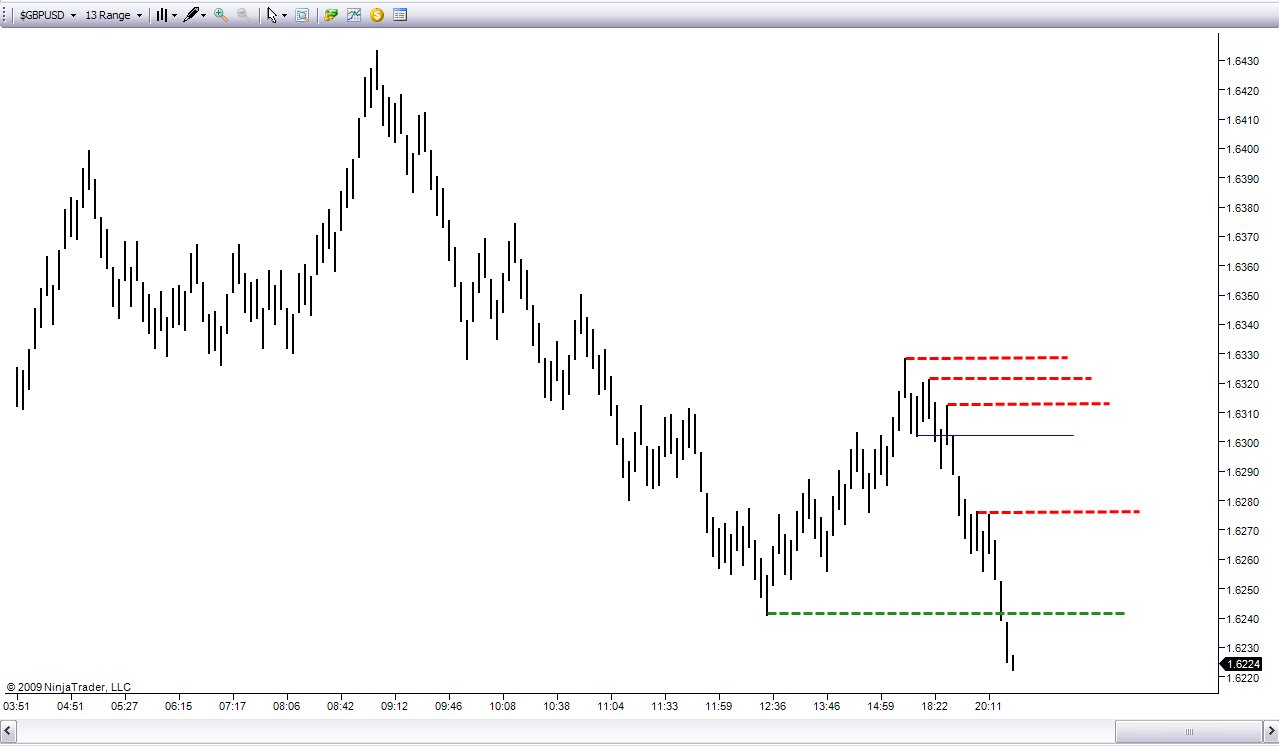Select the green dashed support line
1279x746 pixels.
945,613
